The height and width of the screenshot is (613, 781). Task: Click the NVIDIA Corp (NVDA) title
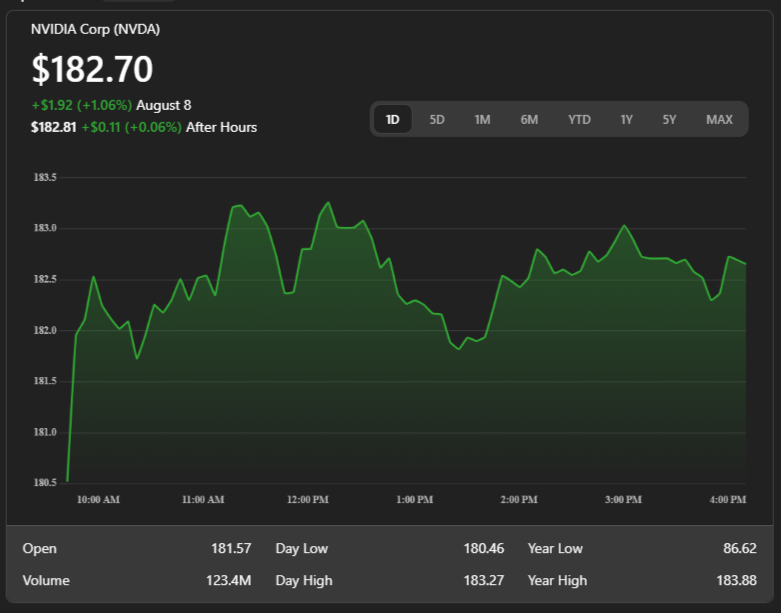[x=95, y=30]
